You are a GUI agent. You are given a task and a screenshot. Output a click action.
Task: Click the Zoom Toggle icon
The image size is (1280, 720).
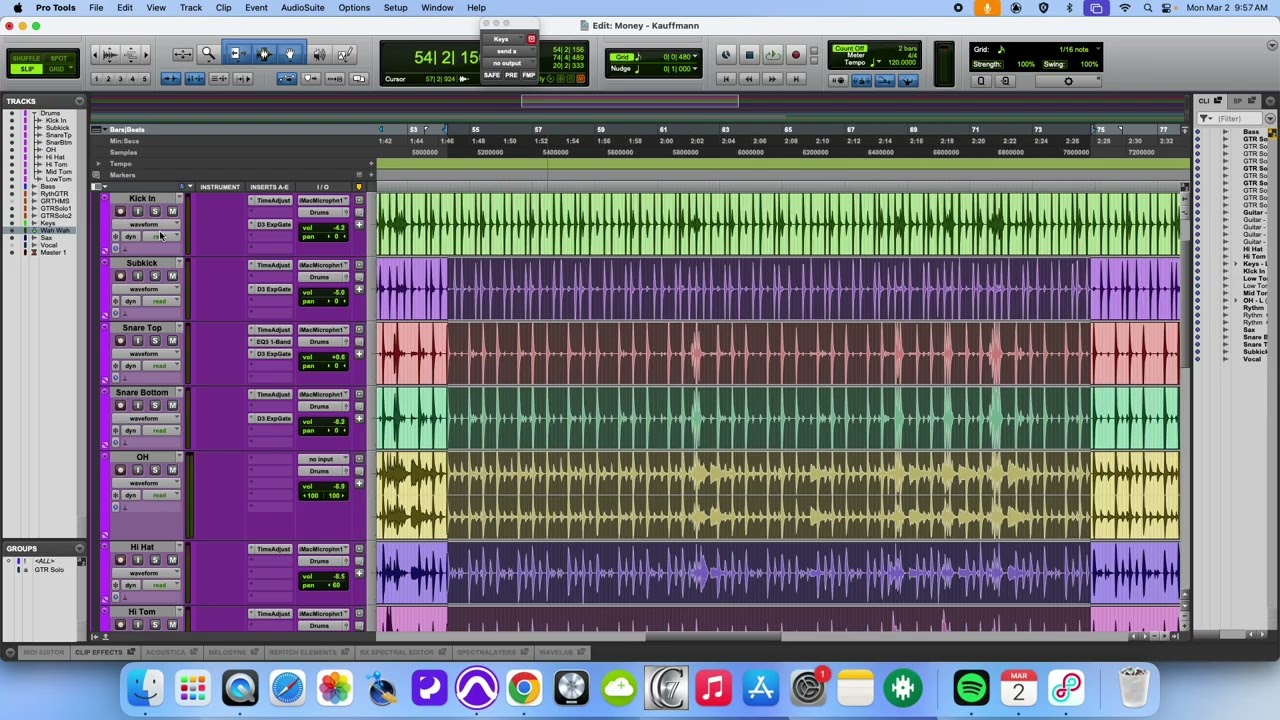[183, 55]
